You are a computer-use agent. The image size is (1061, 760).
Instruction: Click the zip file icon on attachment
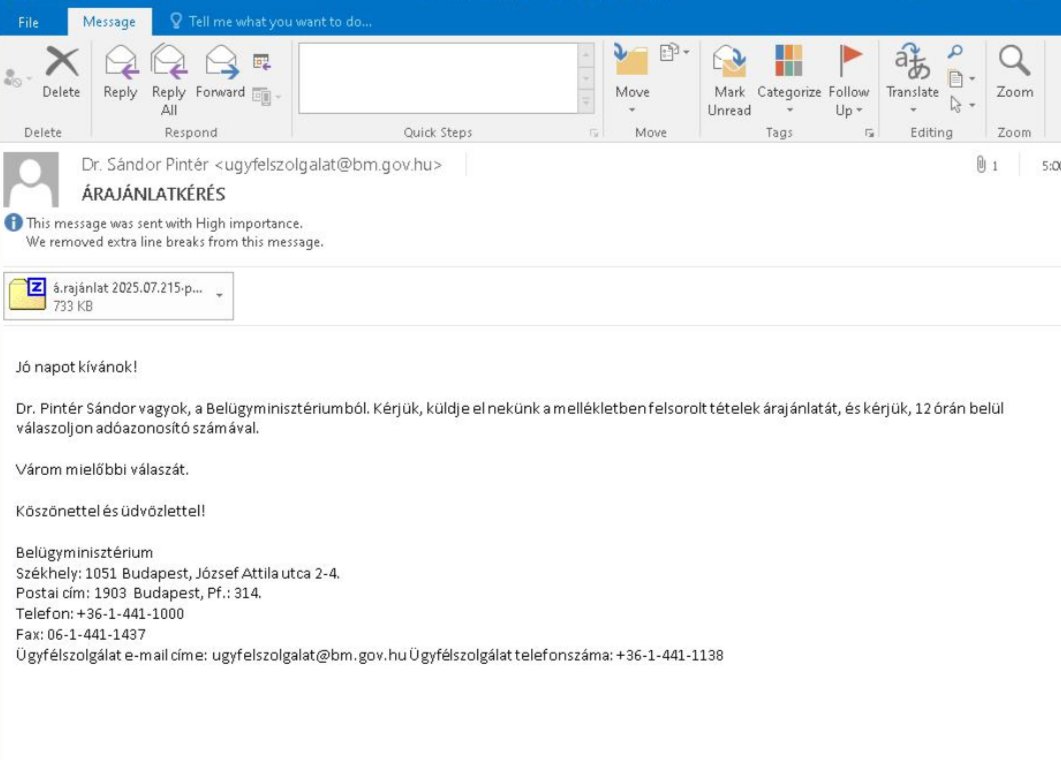[x=28, y=294]
